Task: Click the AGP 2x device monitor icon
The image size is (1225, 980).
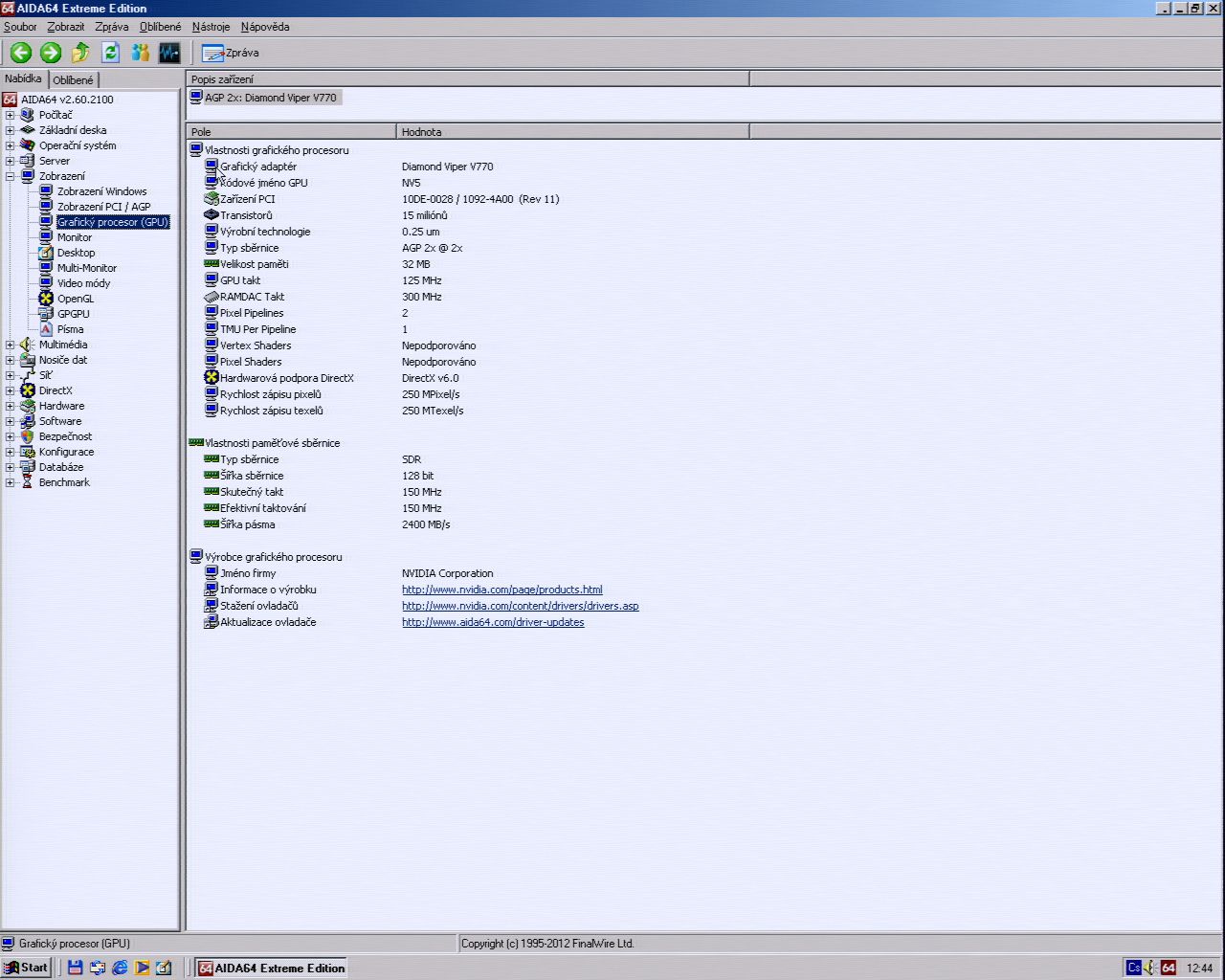Action: [196, 98]
